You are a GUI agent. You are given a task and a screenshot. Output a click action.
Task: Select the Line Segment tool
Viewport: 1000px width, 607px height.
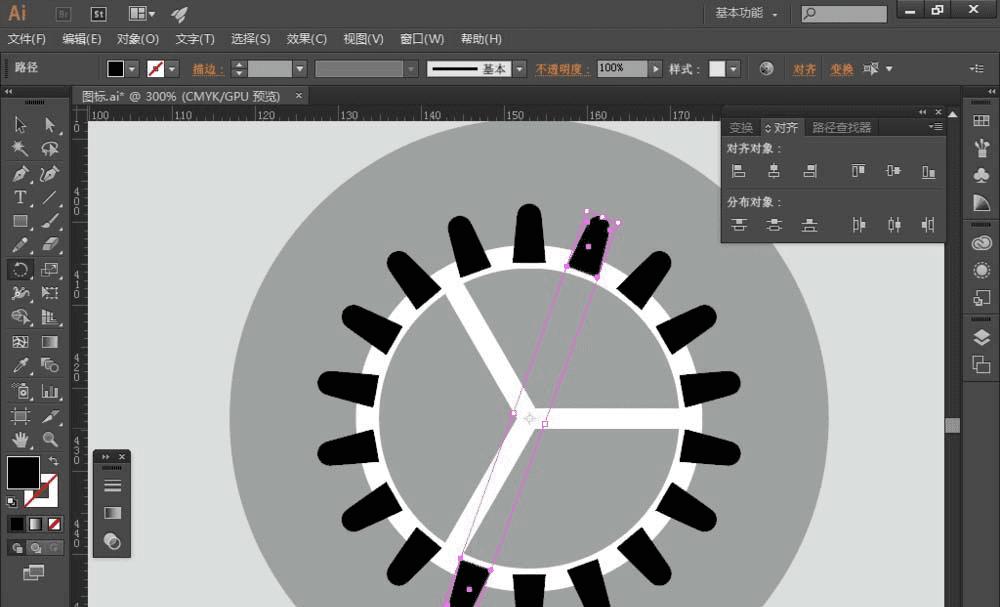50,197
